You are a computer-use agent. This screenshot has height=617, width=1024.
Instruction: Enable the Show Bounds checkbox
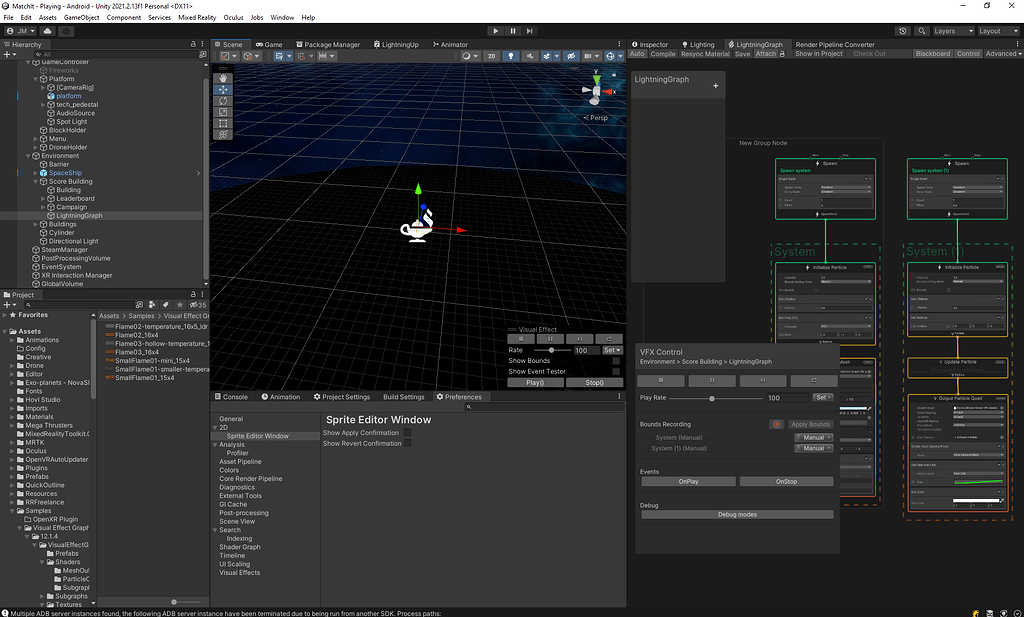(x=615, y=361)
